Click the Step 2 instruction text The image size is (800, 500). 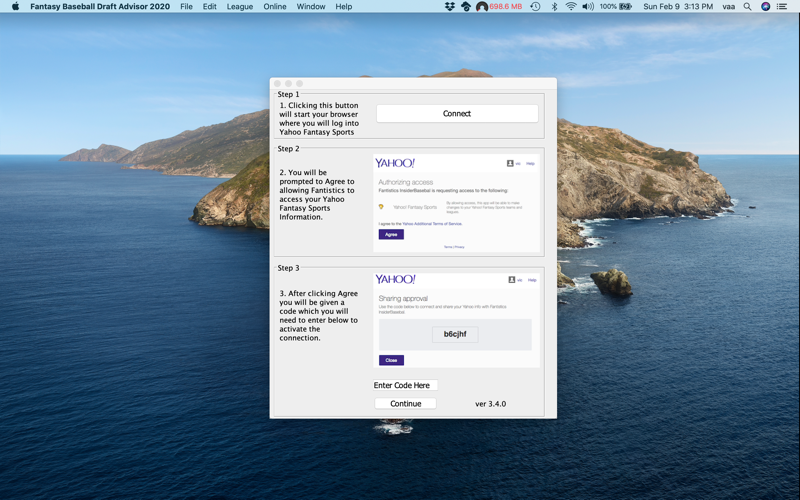coord(317,194)
